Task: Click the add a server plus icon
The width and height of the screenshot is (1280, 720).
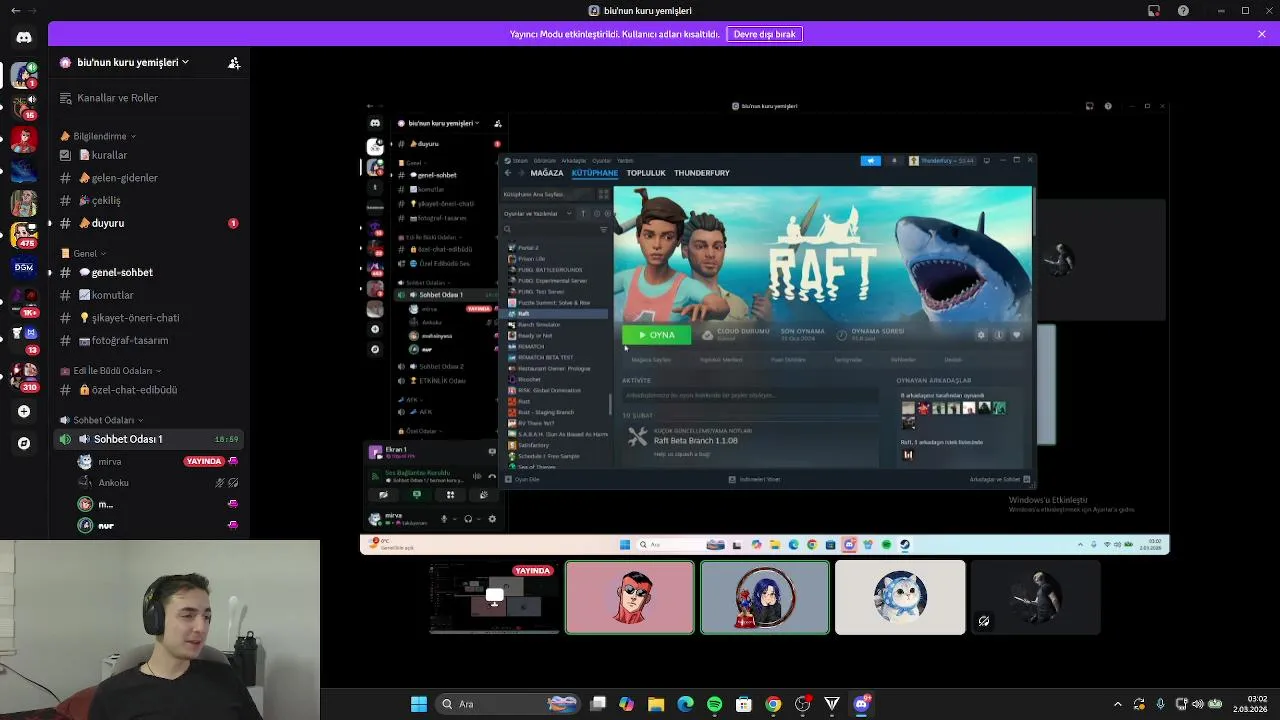Action: click(24, 411)
